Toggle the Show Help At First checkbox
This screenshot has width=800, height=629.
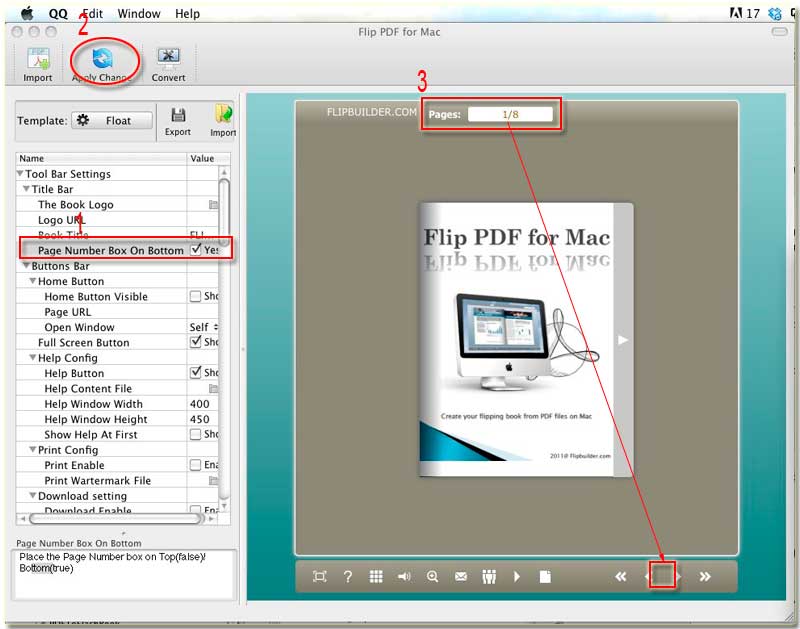coord(195,434)
